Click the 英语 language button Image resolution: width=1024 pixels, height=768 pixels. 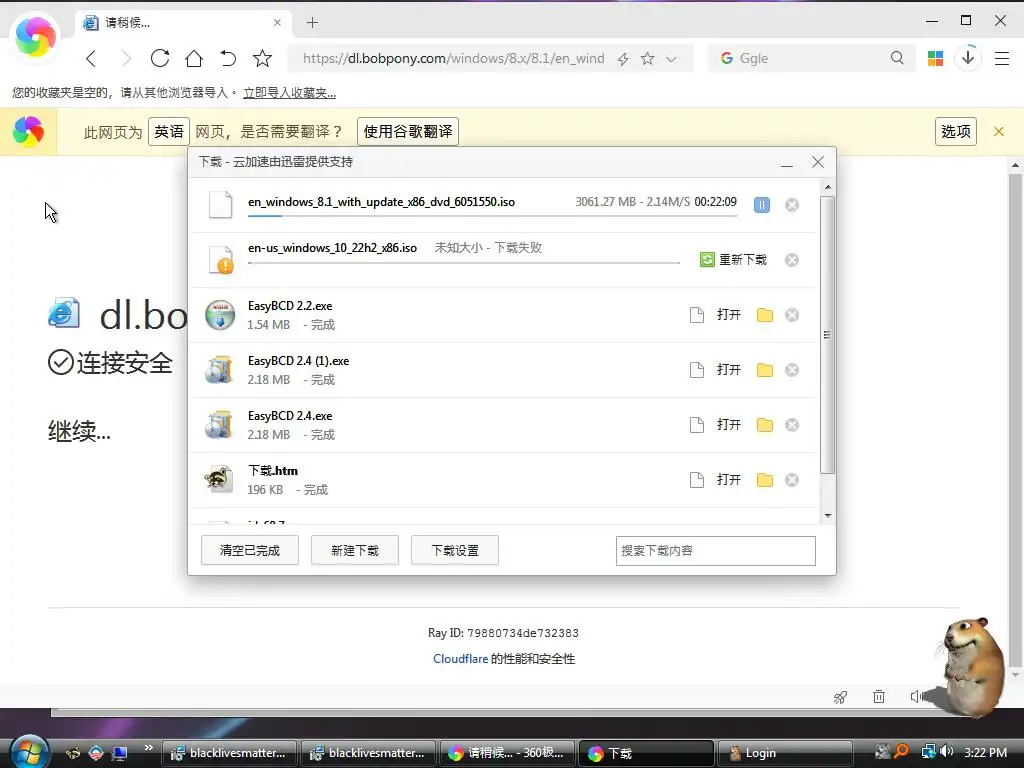tap(168, 131)
